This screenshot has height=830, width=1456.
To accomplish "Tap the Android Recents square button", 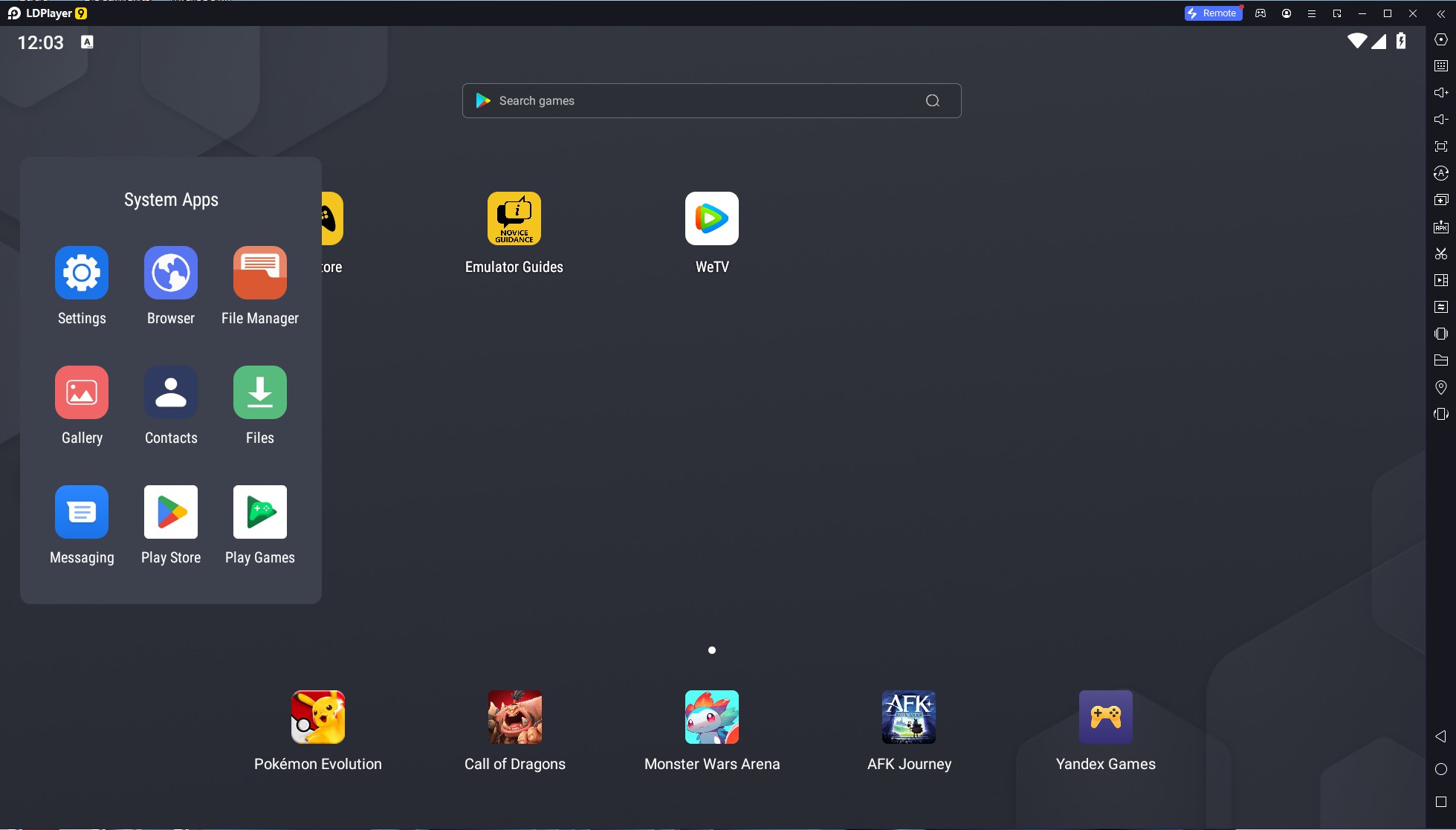I will pyautogui.click(x=1441, y=802).
